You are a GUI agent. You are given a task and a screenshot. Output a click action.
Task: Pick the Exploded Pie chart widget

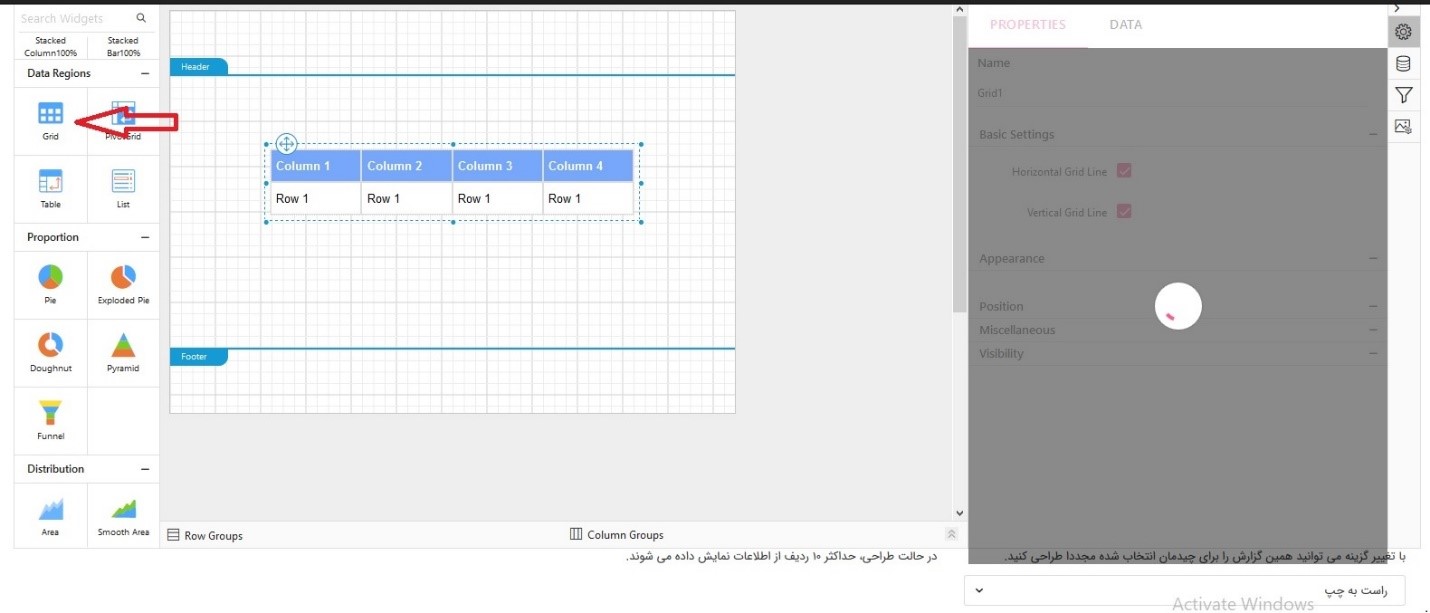(123, 277)
